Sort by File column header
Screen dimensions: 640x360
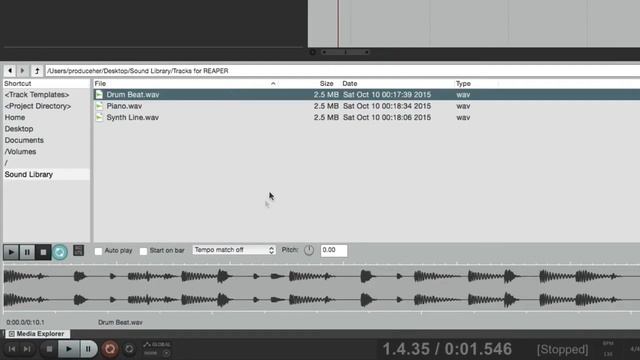point(186,83)
